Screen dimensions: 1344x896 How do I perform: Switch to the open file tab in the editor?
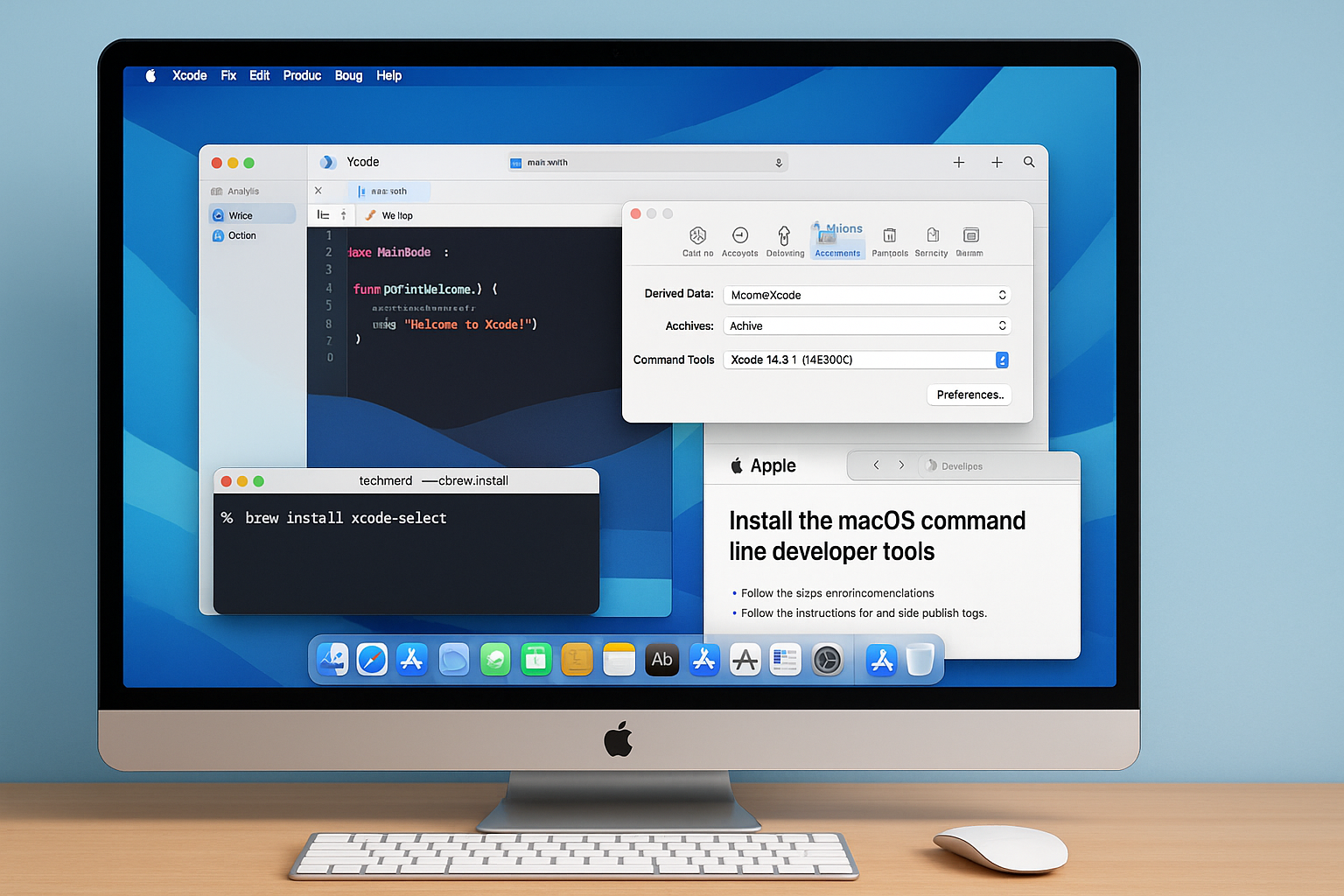pyautogui.click(x=388, y=191)
